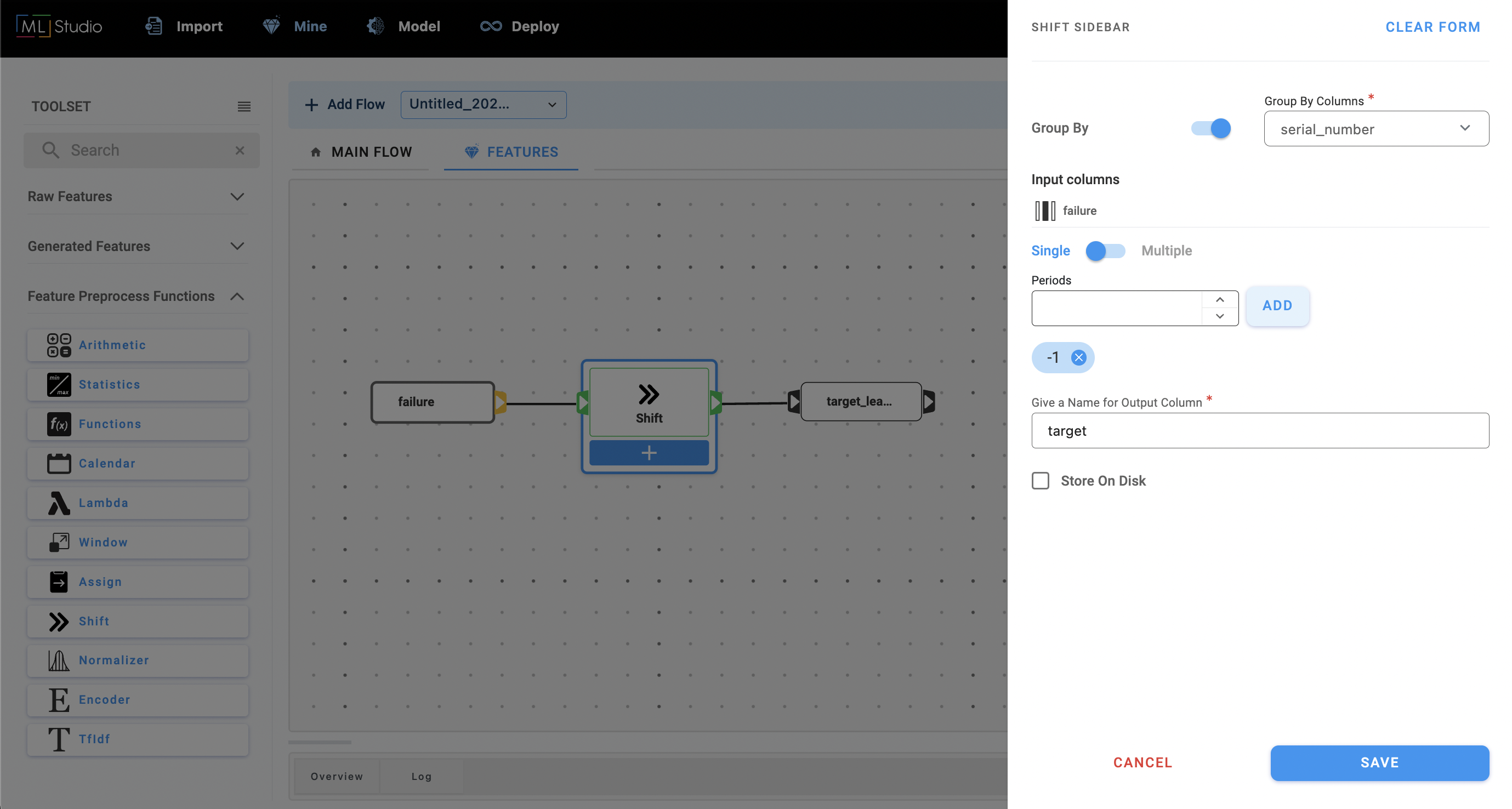Open Group By Columns serial_number dropdown
This screenshot has width=1512, height=809.
click(x=1376, y=128)
